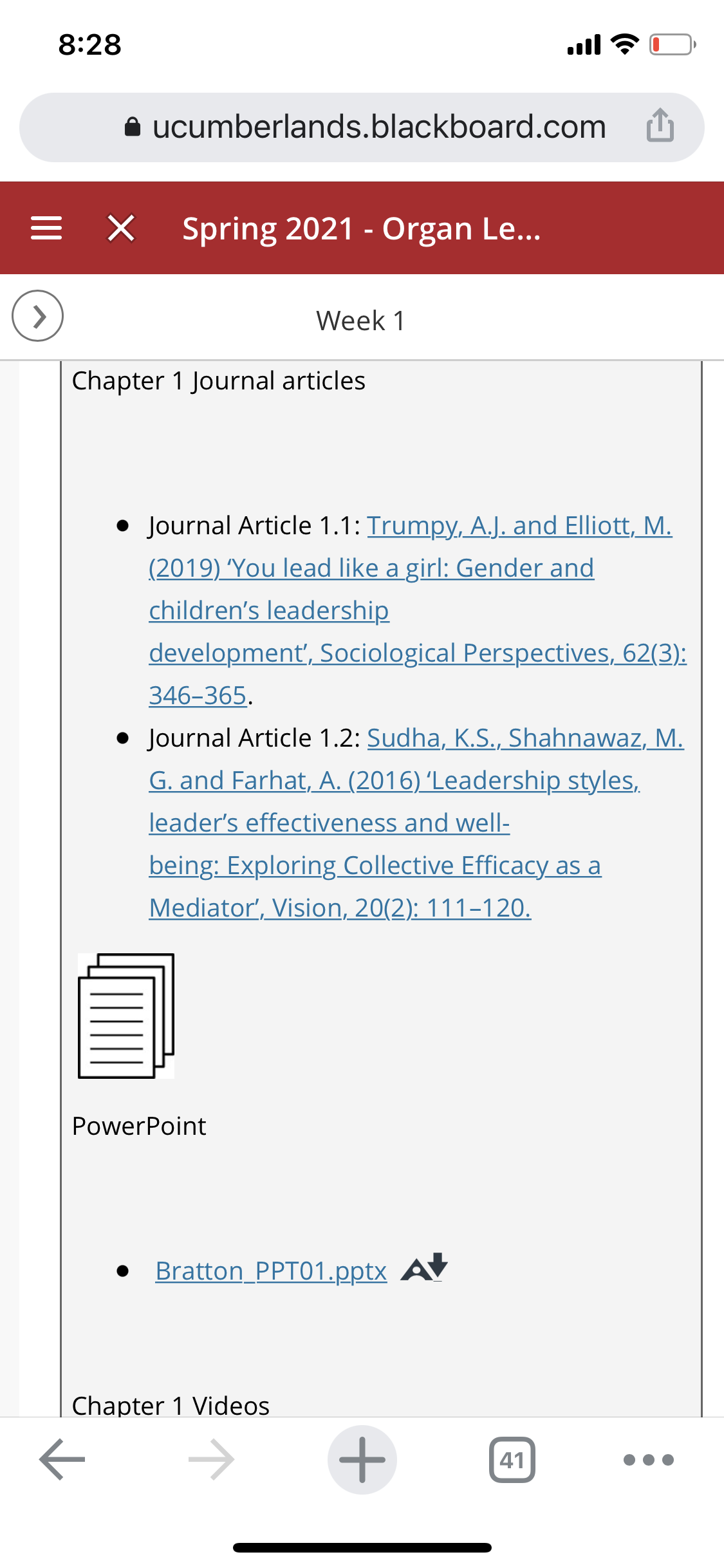Open Sudha Shahnawaz Farhat article link
Screen dimensions: 724x1568
(x=416, y=823)
